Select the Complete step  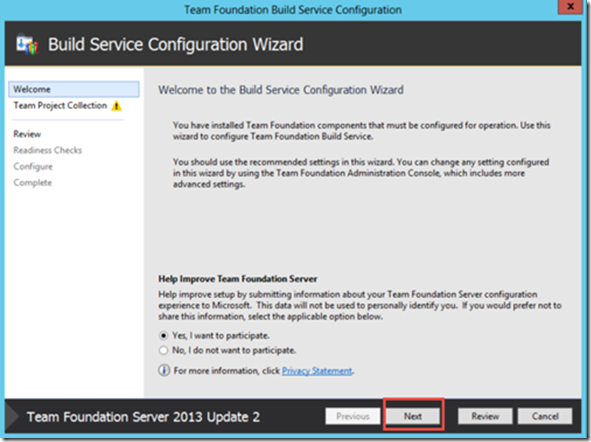pos(32,183)
